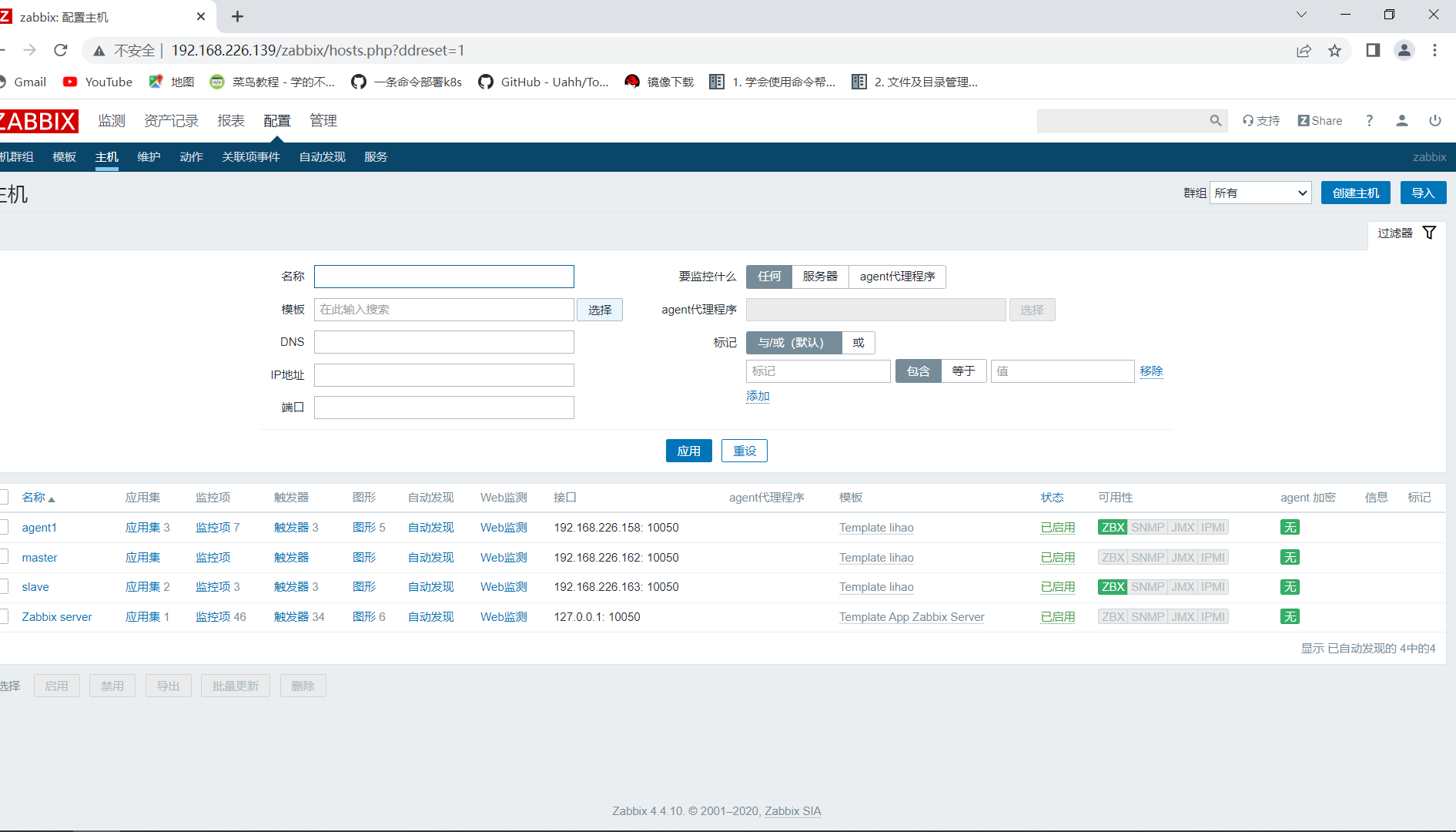Open the 地图 bookmark
Image resolution: width=1456 pixels, height=832 pixels.
click(x=172, y=82)
